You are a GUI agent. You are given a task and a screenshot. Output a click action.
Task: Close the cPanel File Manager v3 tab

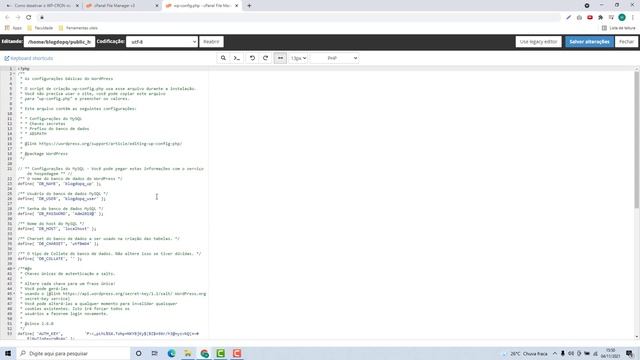157,6
